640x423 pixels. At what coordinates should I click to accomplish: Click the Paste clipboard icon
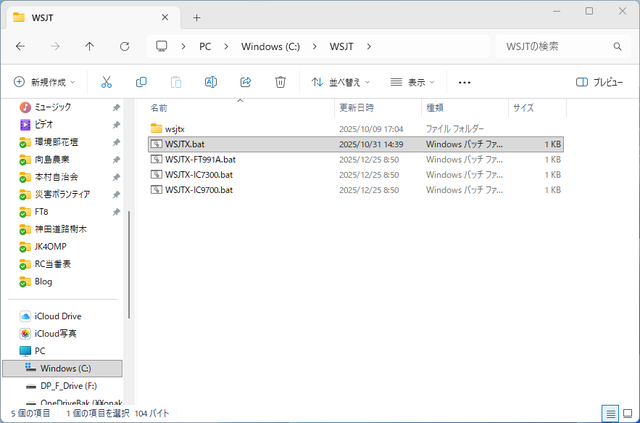(176, 82)
